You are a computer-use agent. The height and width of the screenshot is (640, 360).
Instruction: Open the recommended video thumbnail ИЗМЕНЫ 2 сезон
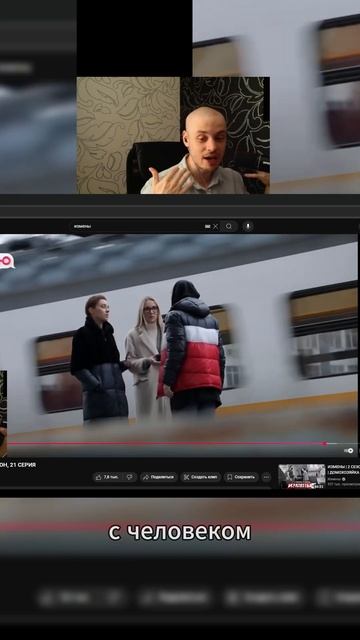[x=302, y=476]
